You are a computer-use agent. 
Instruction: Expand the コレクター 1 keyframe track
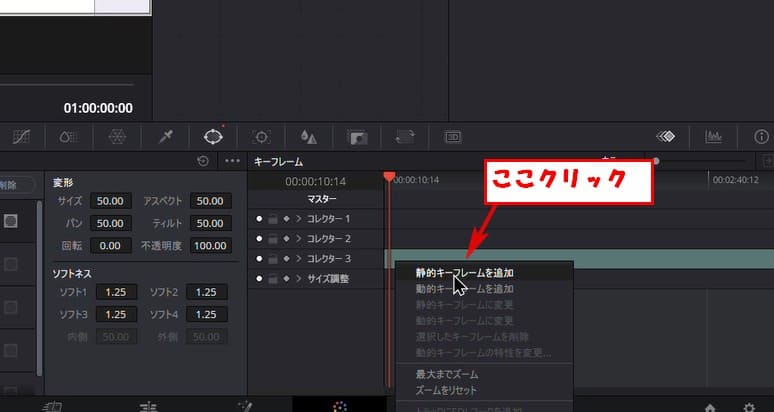tap(298, 219)
